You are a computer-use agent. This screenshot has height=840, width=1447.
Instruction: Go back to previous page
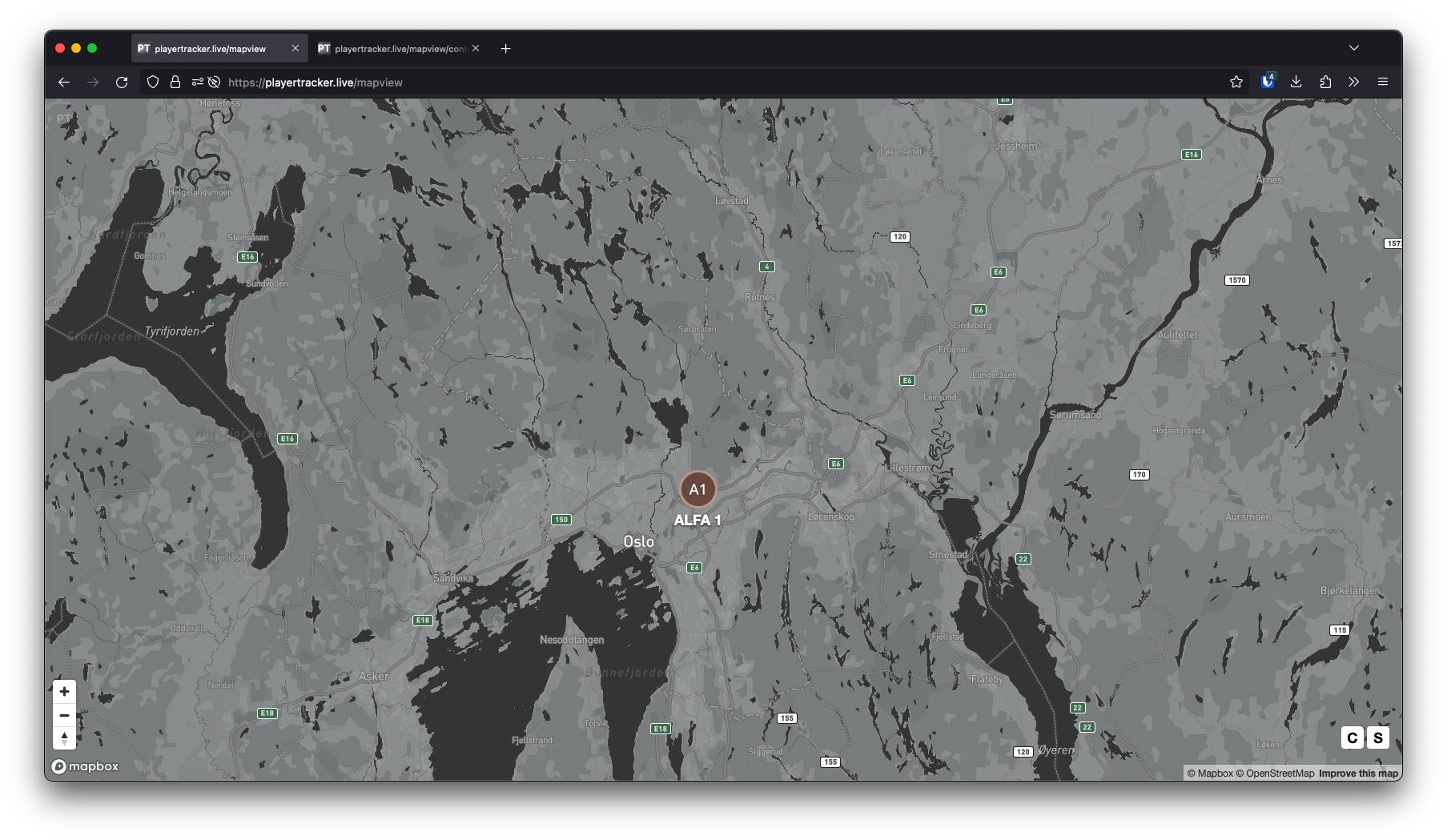(x=64, y=82)
